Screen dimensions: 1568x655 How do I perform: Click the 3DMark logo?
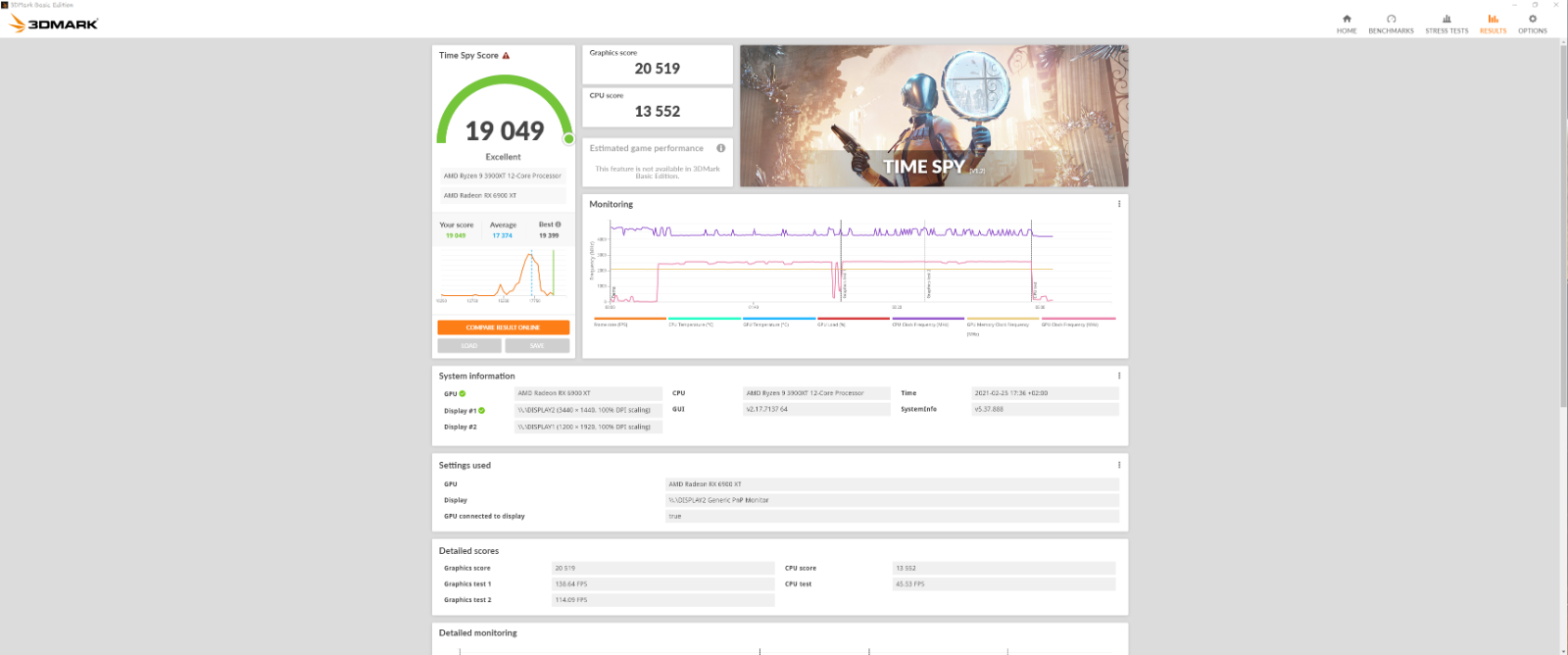pos(54,24)
